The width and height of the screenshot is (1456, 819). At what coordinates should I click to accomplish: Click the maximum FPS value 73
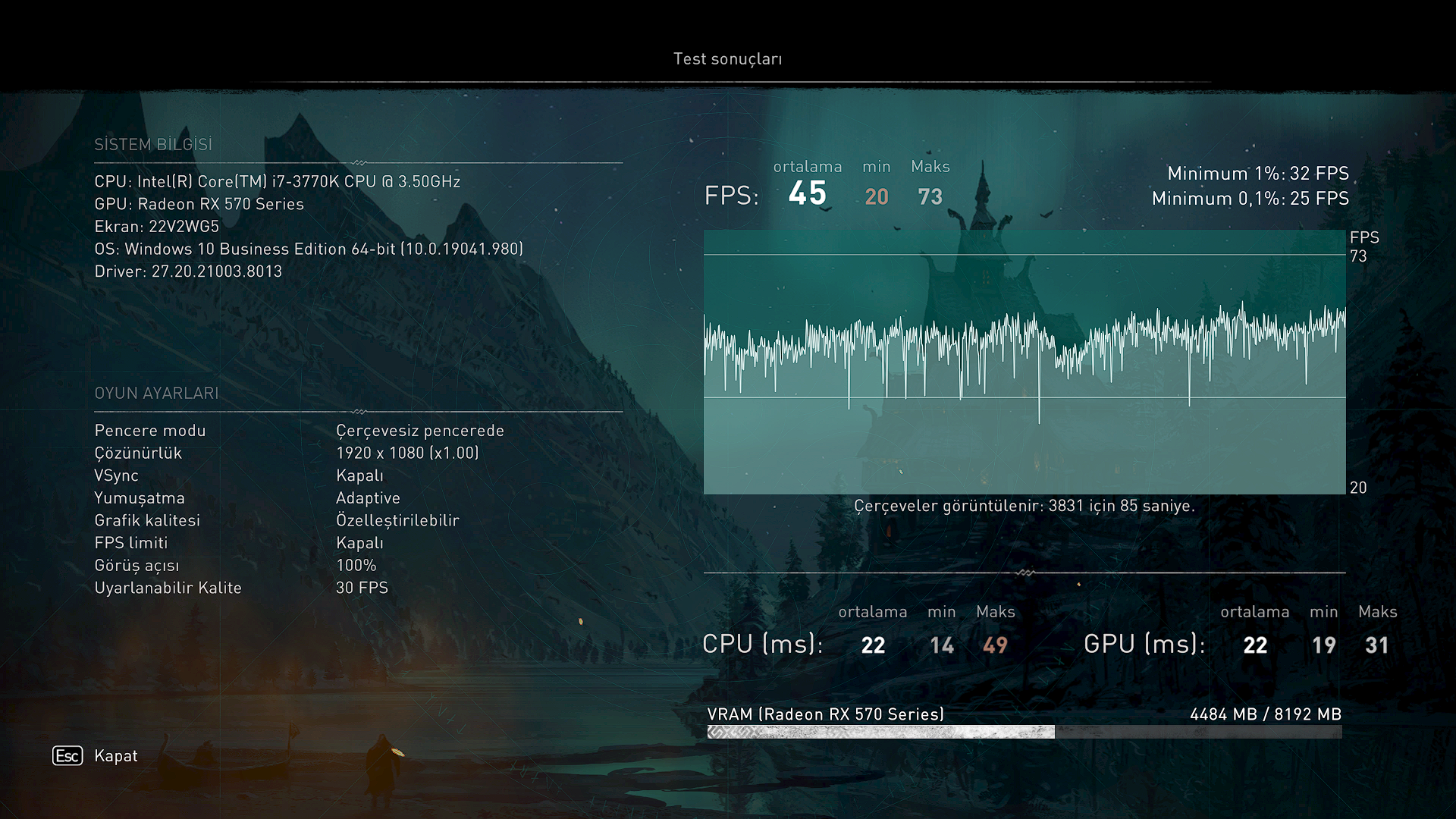pyautogui.click(x=930, y=197)
